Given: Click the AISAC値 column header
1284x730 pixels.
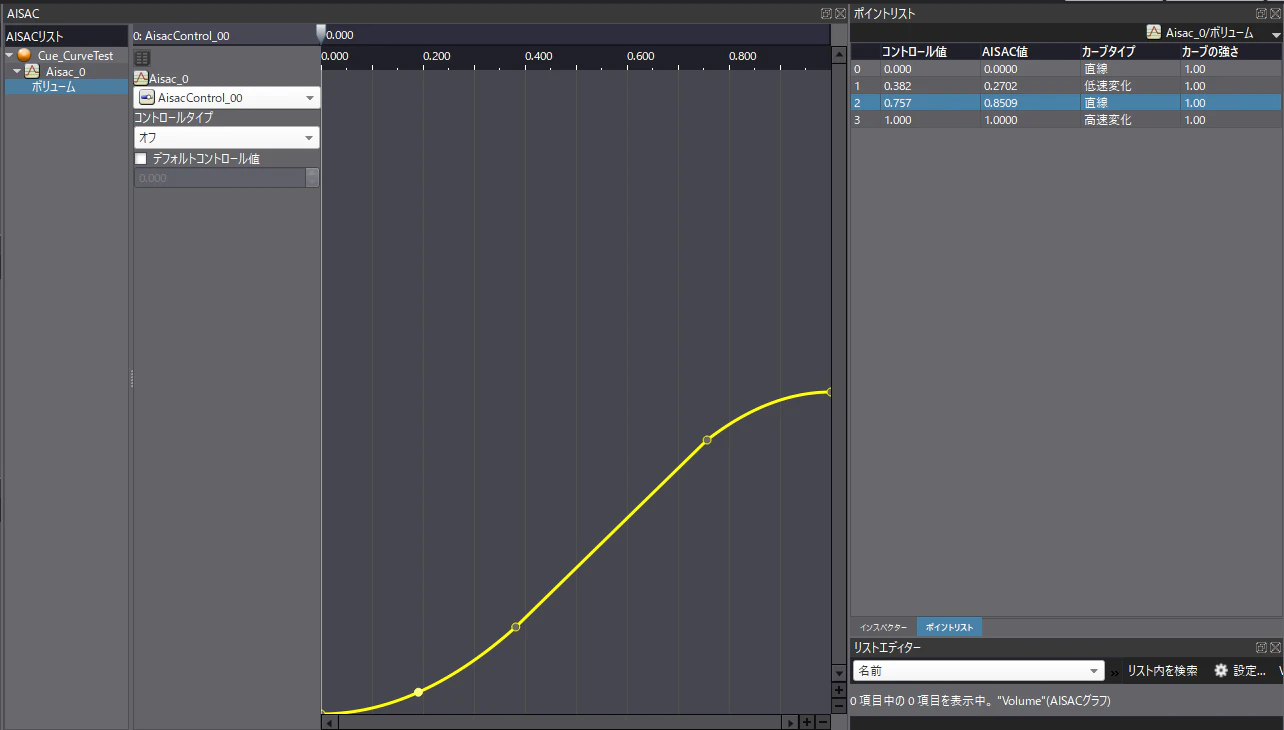Looking at the screenshot, I should (x=1029, y=51).
